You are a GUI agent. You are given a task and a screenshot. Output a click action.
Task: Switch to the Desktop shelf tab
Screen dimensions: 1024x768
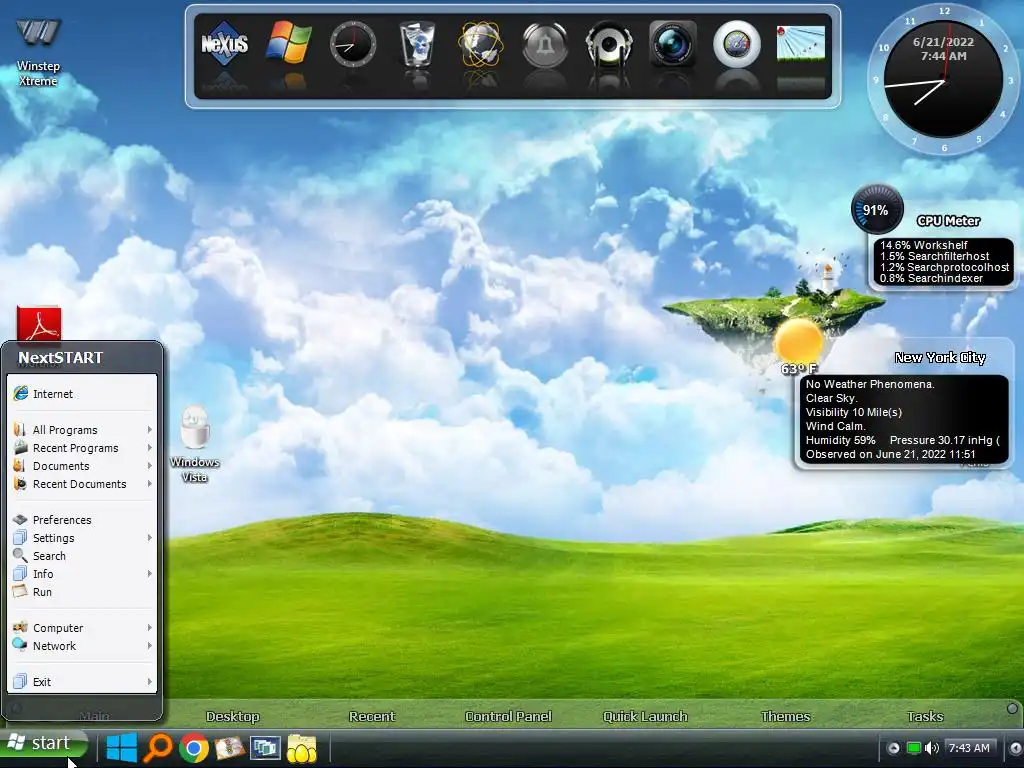(232, 716)
